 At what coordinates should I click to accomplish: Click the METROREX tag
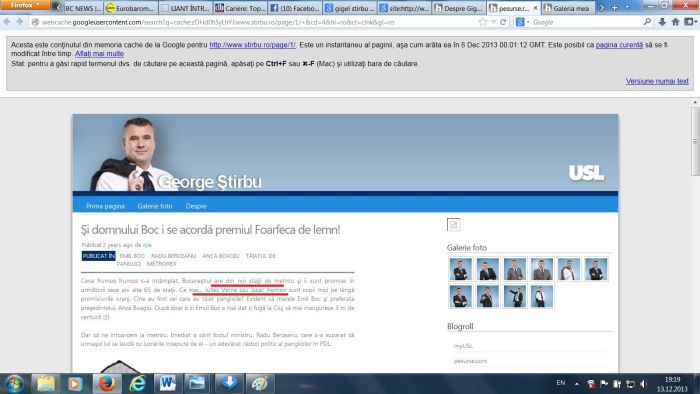tap(162, 264)
